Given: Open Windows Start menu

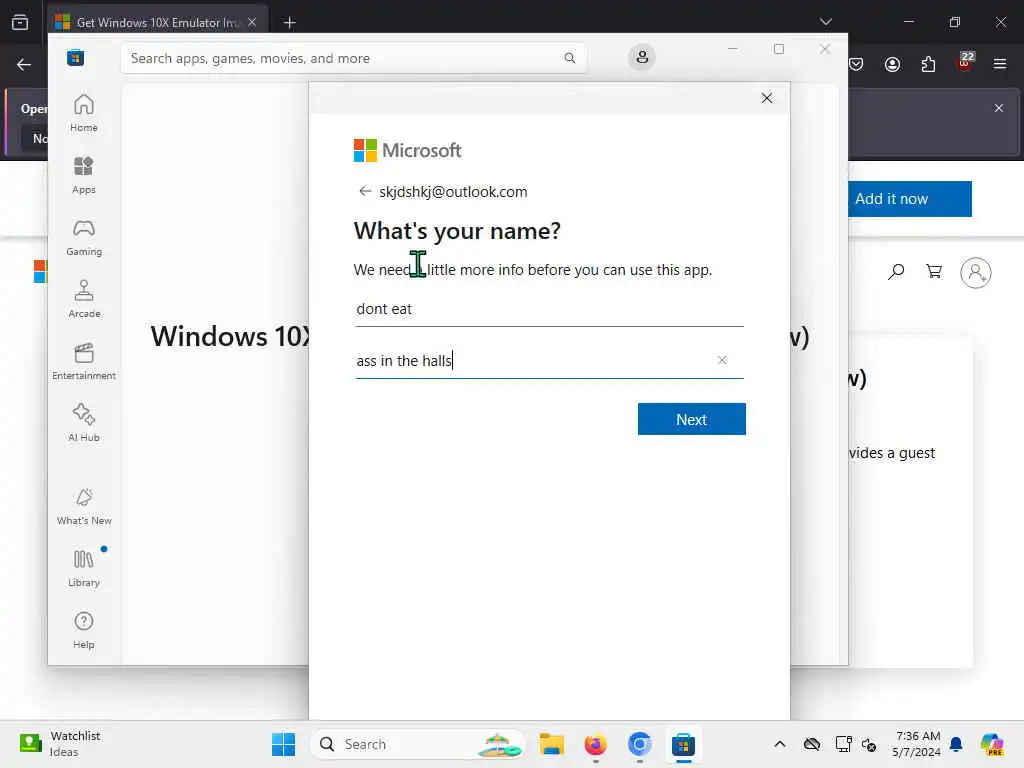Looking at the screenshot, I should pos(283,744).
